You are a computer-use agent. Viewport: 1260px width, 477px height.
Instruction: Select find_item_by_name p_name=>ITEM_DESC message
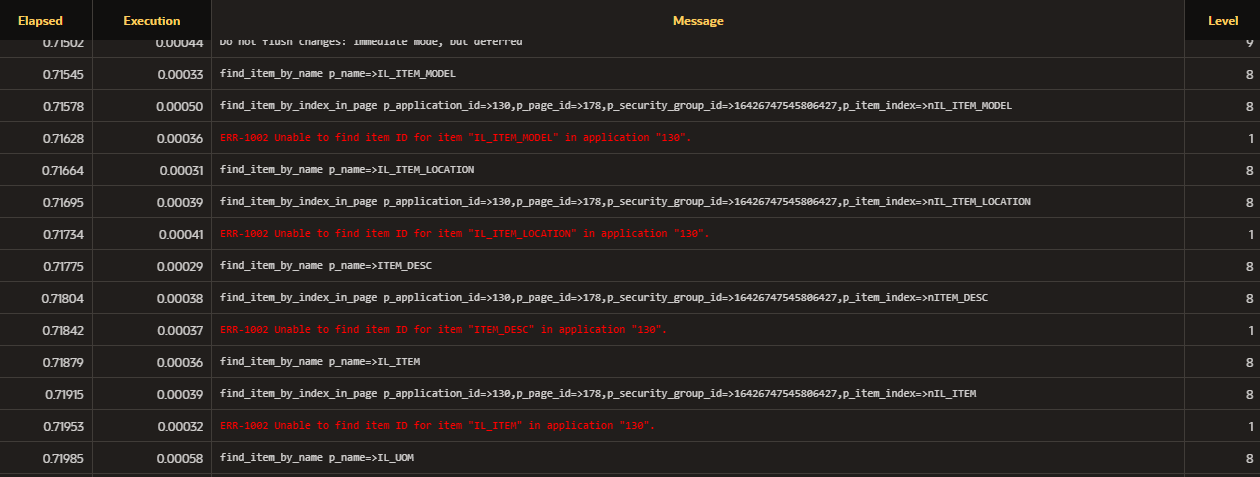point(325,266)
